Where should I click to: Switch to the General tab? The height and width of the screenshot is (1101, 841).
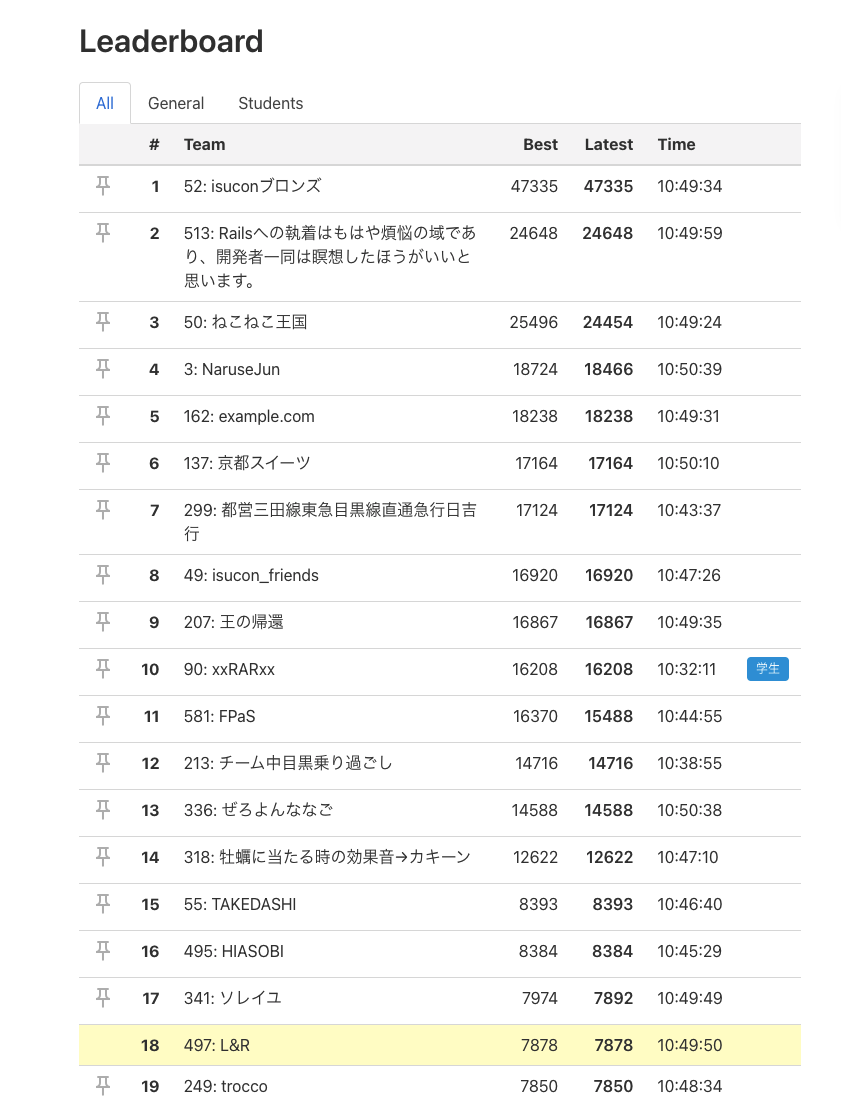point(176,103)
